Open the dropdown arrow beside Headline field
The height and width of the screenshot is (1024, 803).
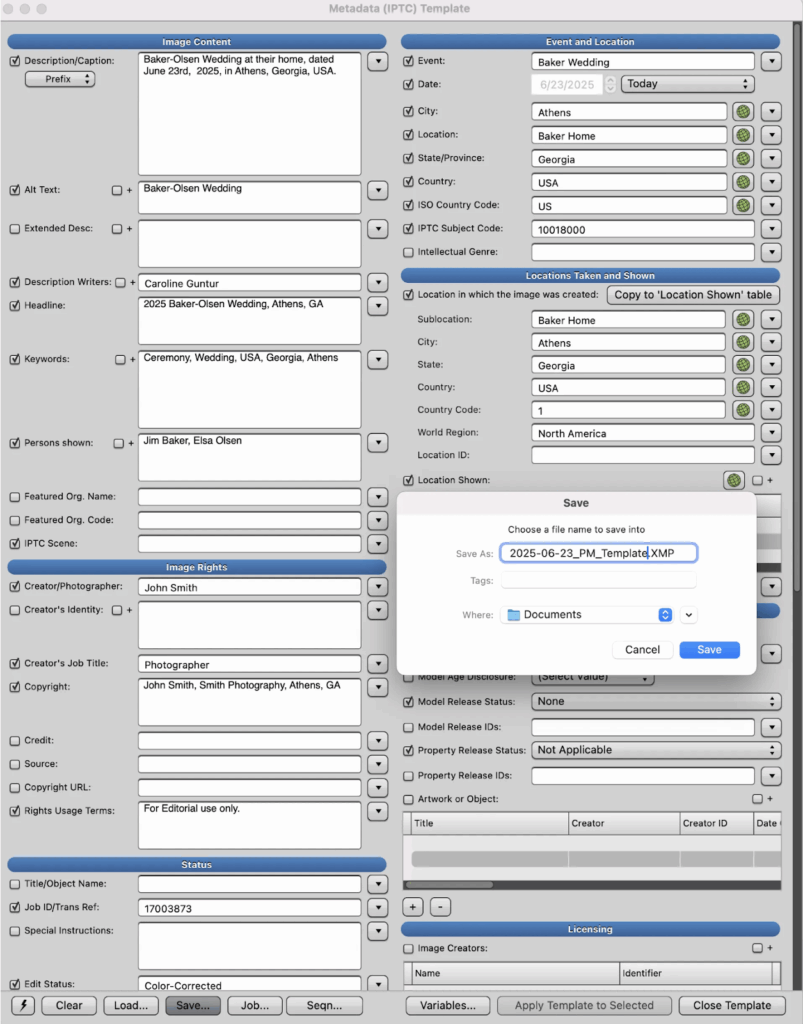378,306
